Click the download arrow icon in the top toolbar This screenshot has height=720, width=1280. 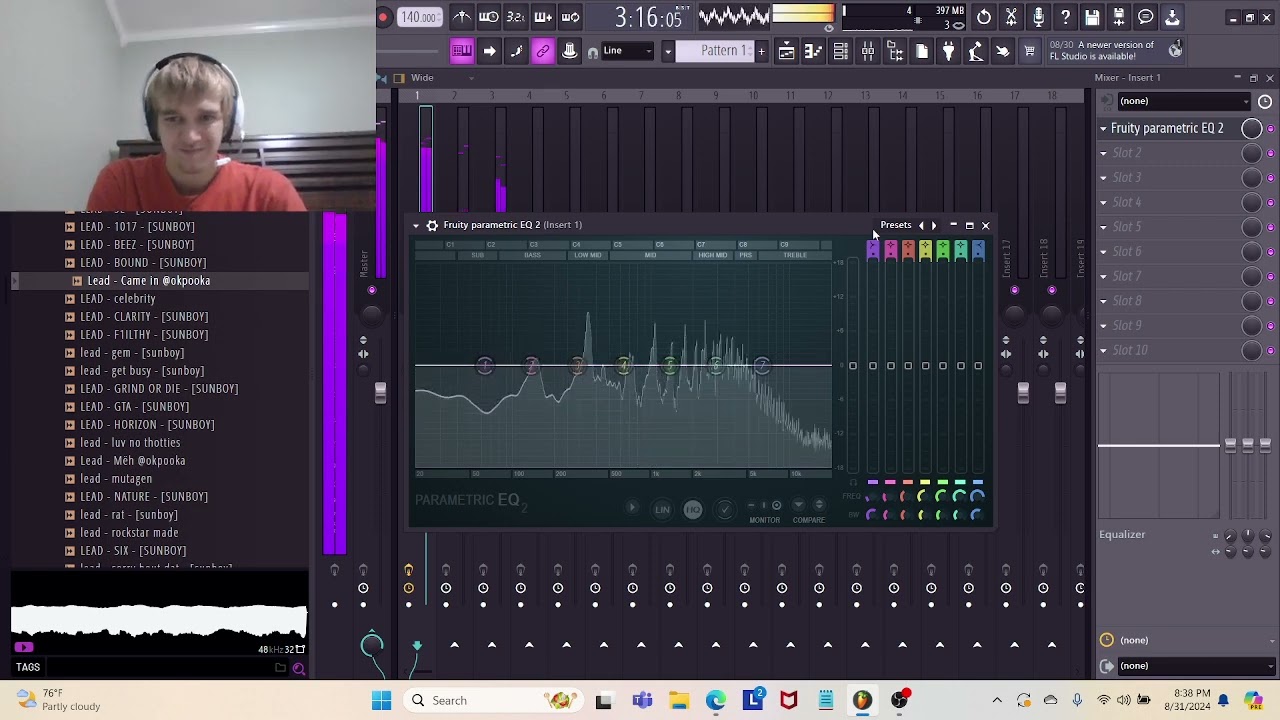point(1173,17)
